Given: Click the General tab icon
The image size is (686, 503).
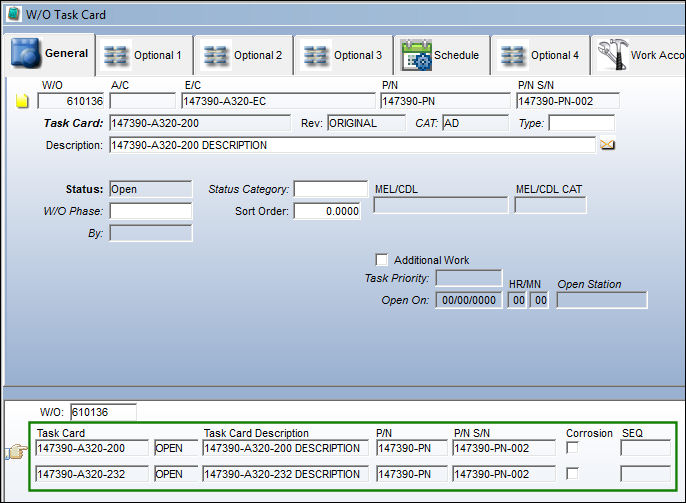Looking at the screenshot, I should pyautogui.click(x=26, y=53).
